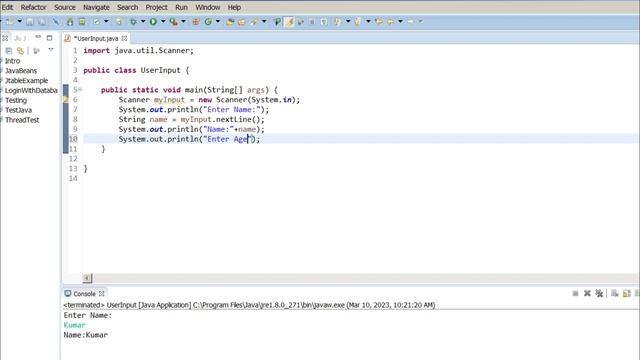Close the UserInput.java editor tab
Viewport: 640px width, 360px height.
coord(124,38)
